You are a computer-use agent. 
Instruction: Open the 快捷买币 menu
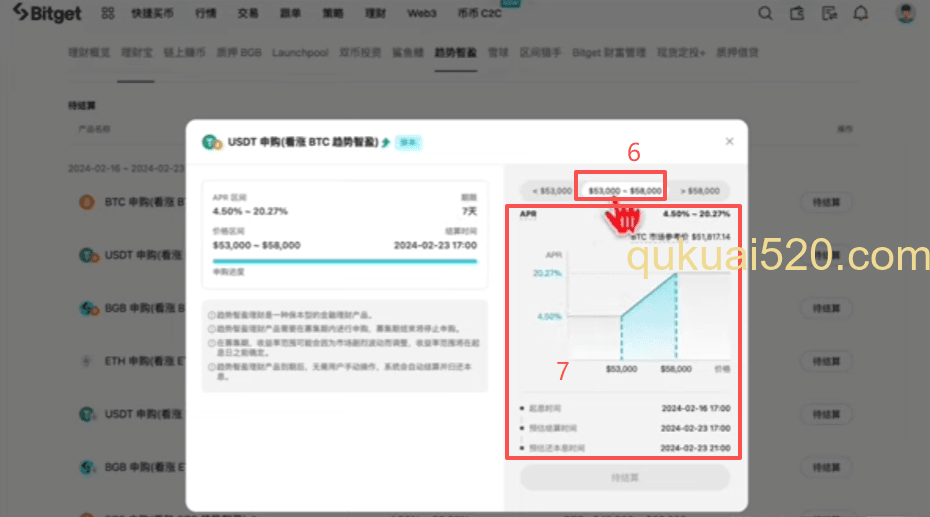(x=152, y=13)
